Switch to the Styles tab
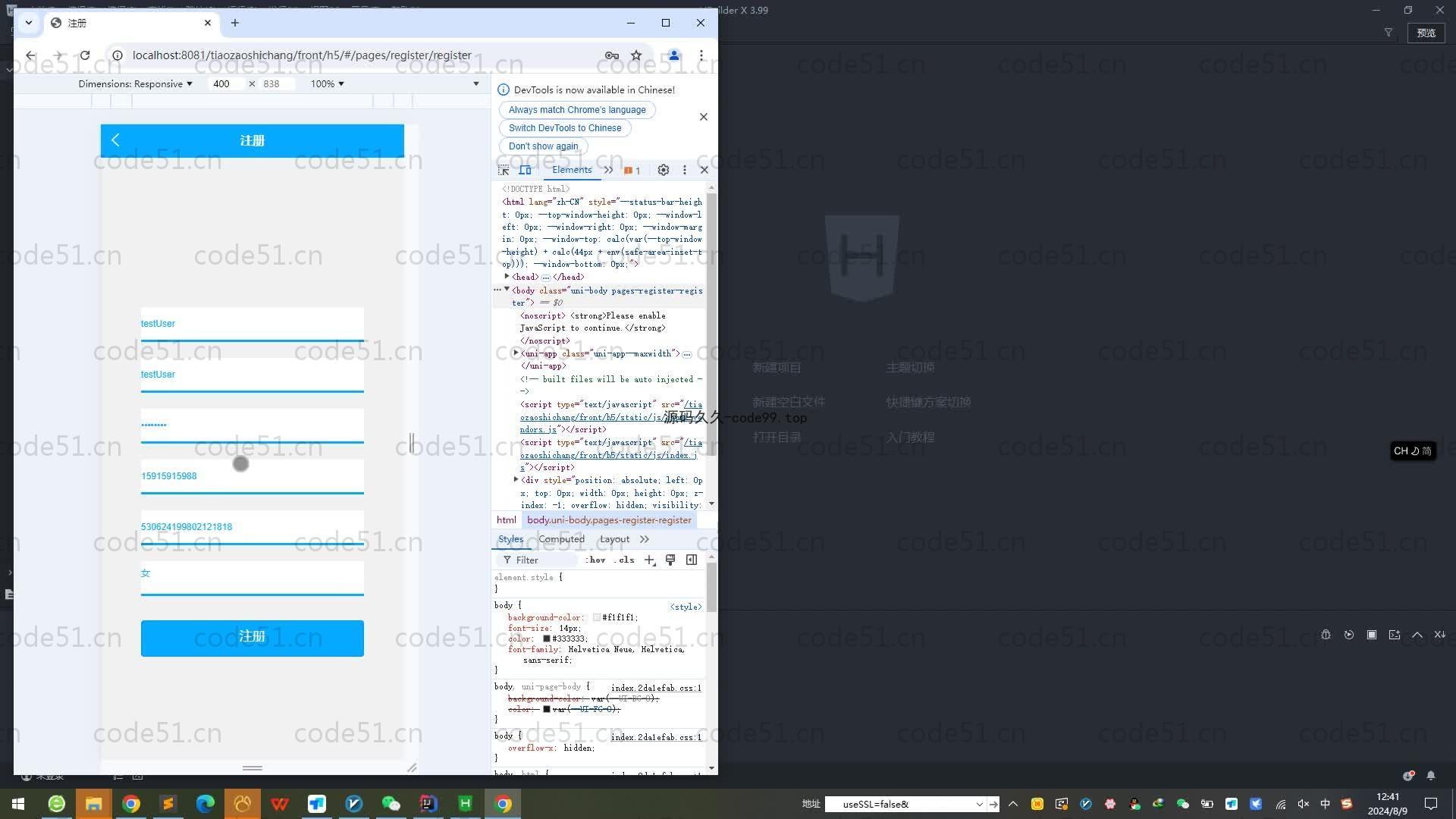The height and width of the screenshot is (819, 1456). (510, 539)
